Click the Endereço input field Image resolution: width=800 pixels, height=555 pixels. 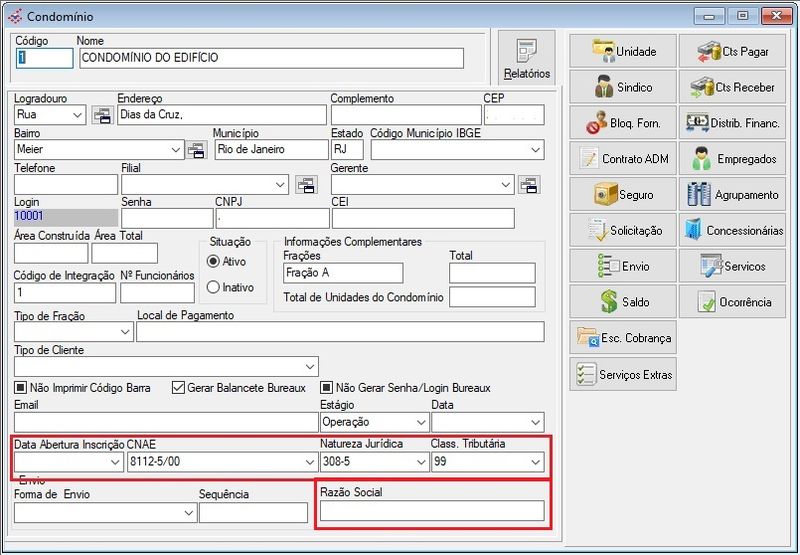[x=222, y=115]
